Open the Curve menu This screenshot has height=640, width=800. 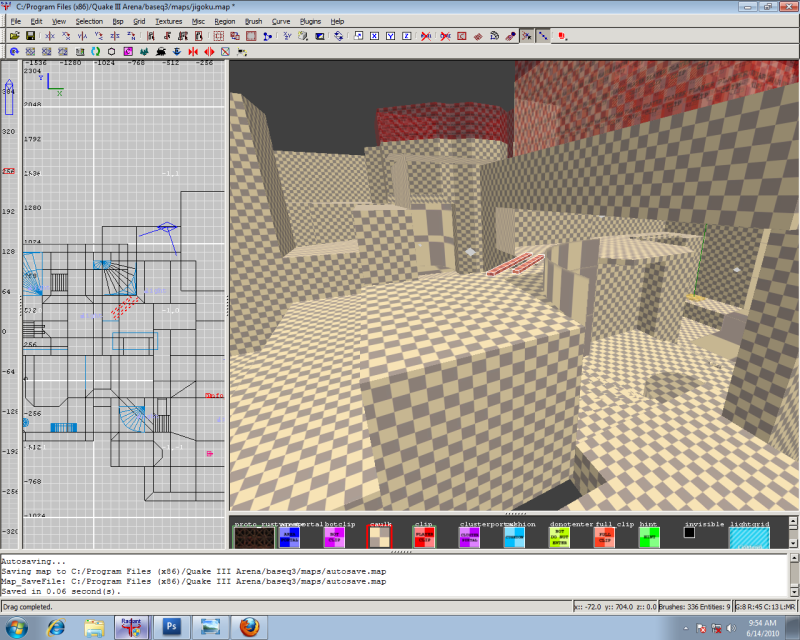pos(281,21)
